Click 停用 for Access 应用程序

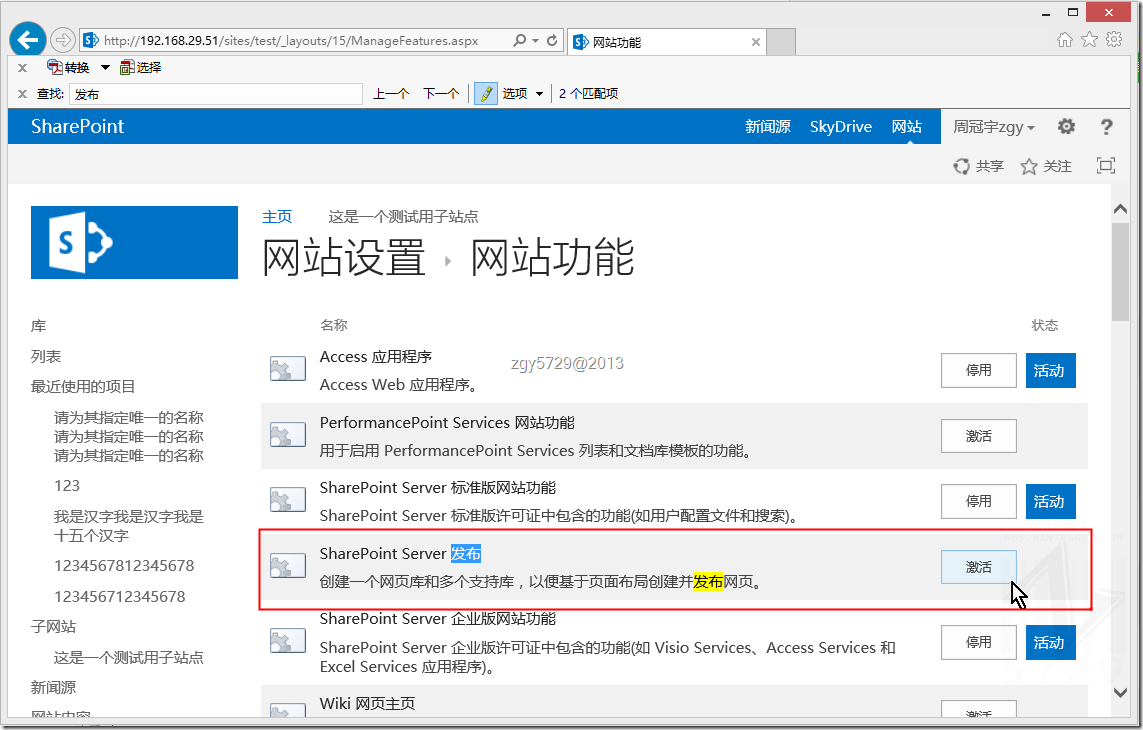978,370
